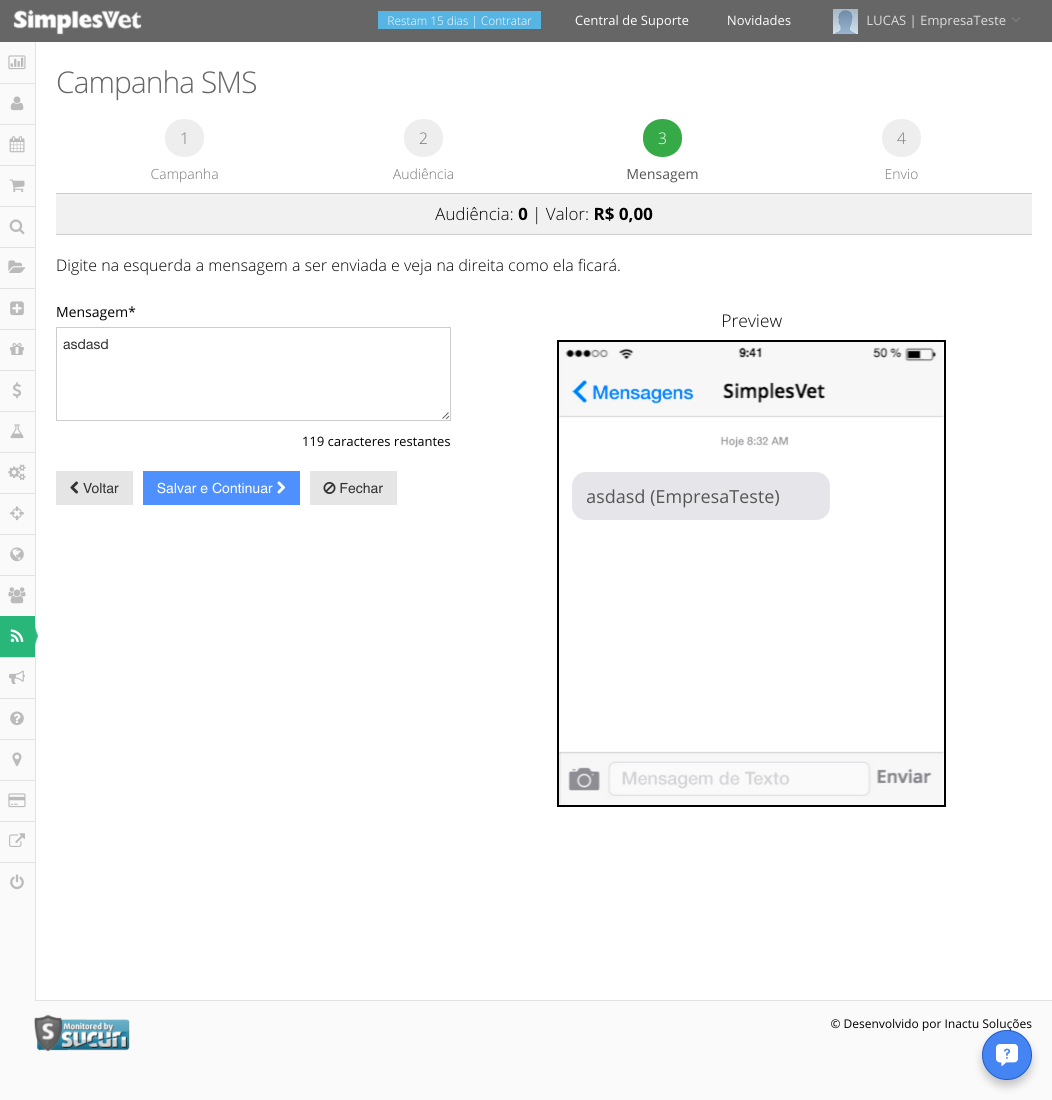Open Central de Suporte link

coord(632,20)
